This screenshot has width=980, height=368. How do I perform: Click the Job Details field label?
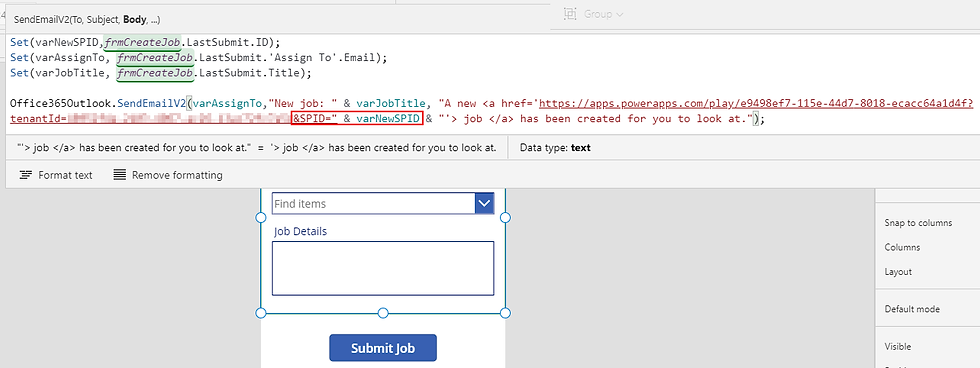300,232
